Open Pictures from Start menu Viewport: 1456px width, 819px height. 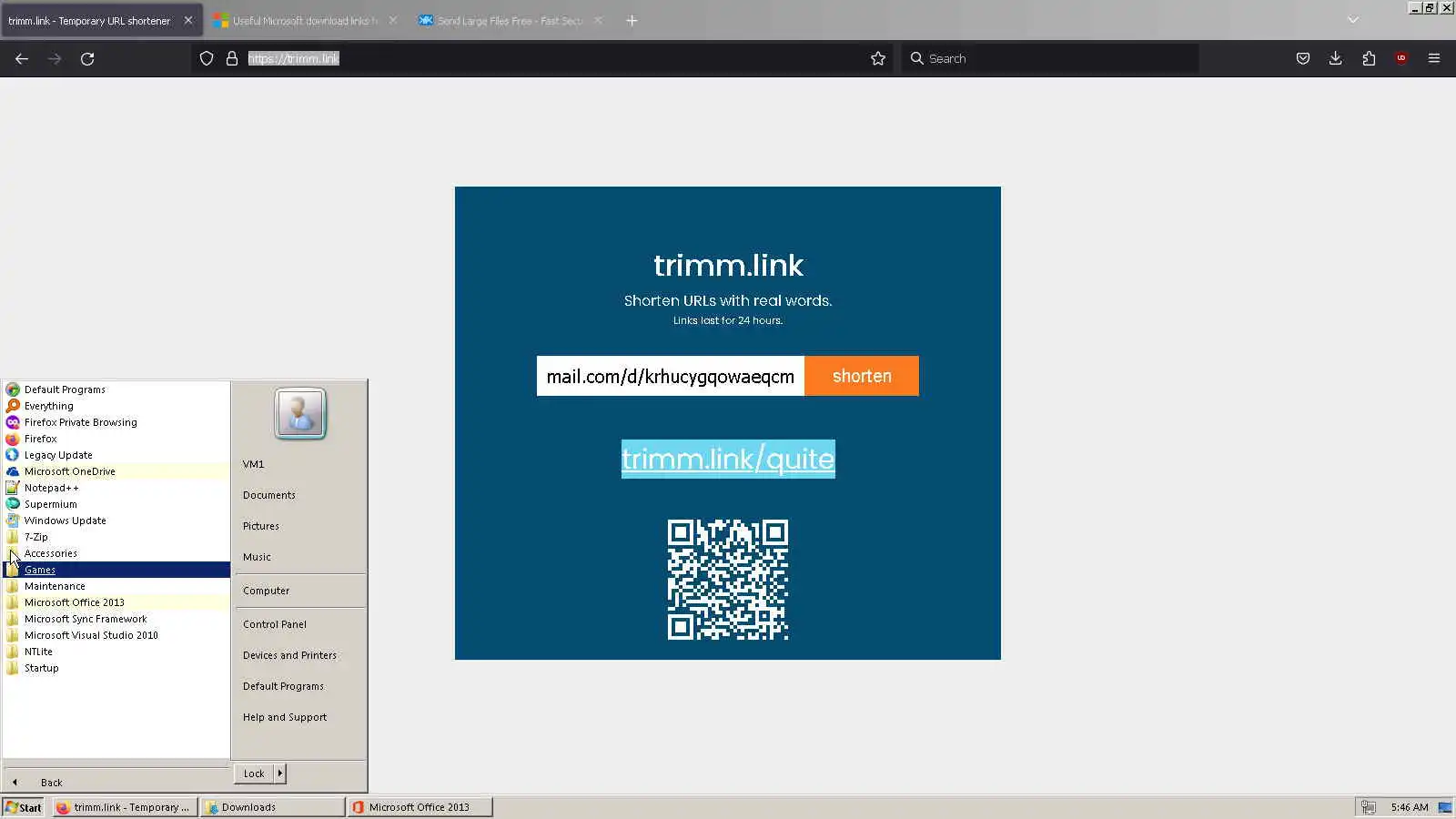coord(299,526)
